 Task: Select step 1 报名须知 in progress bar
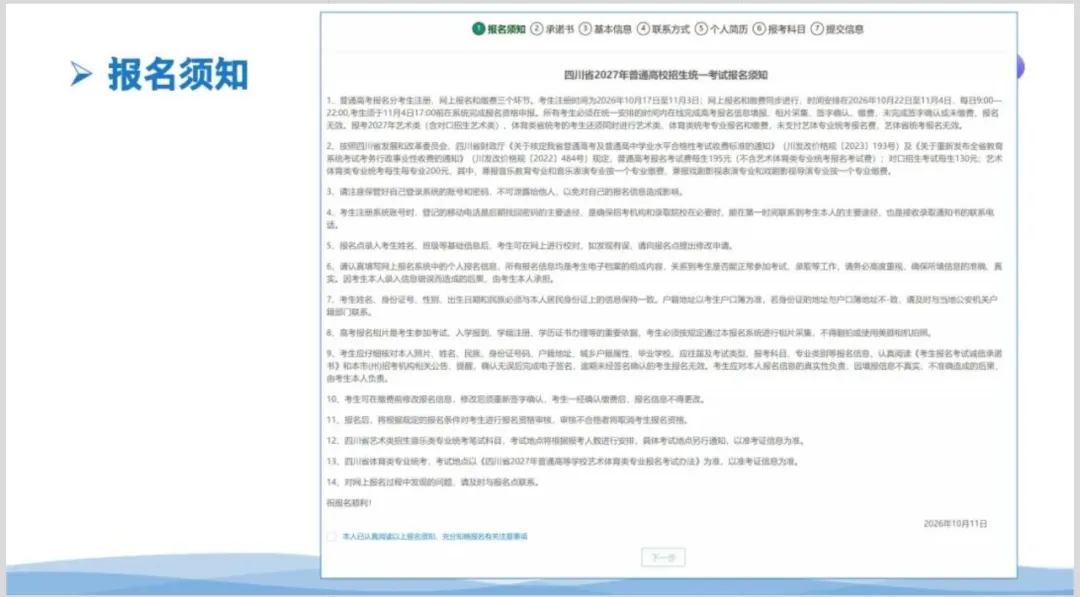point(499,29)
